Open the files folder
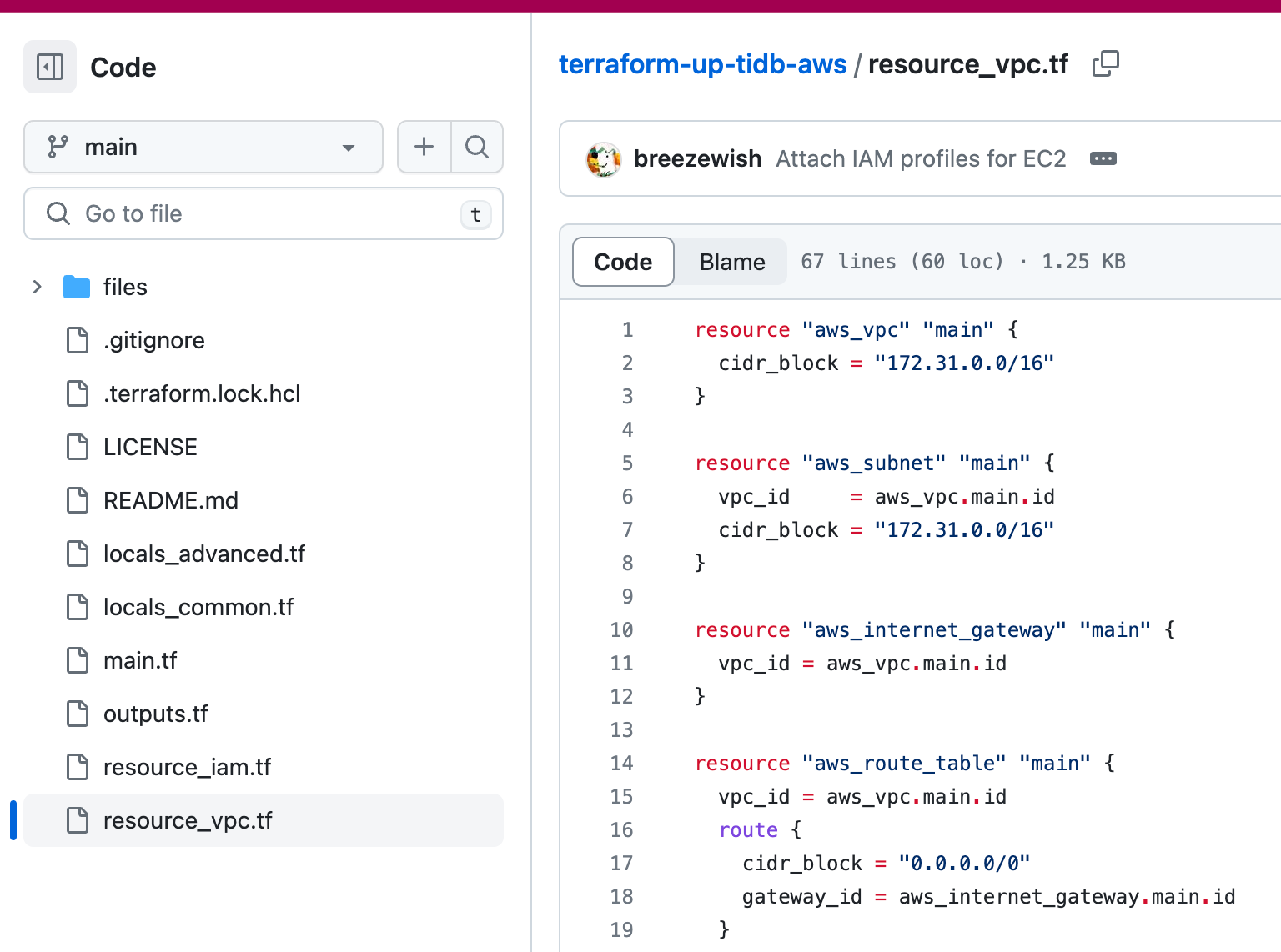The width and height of the screenshot is (1281, 952). 125,287
